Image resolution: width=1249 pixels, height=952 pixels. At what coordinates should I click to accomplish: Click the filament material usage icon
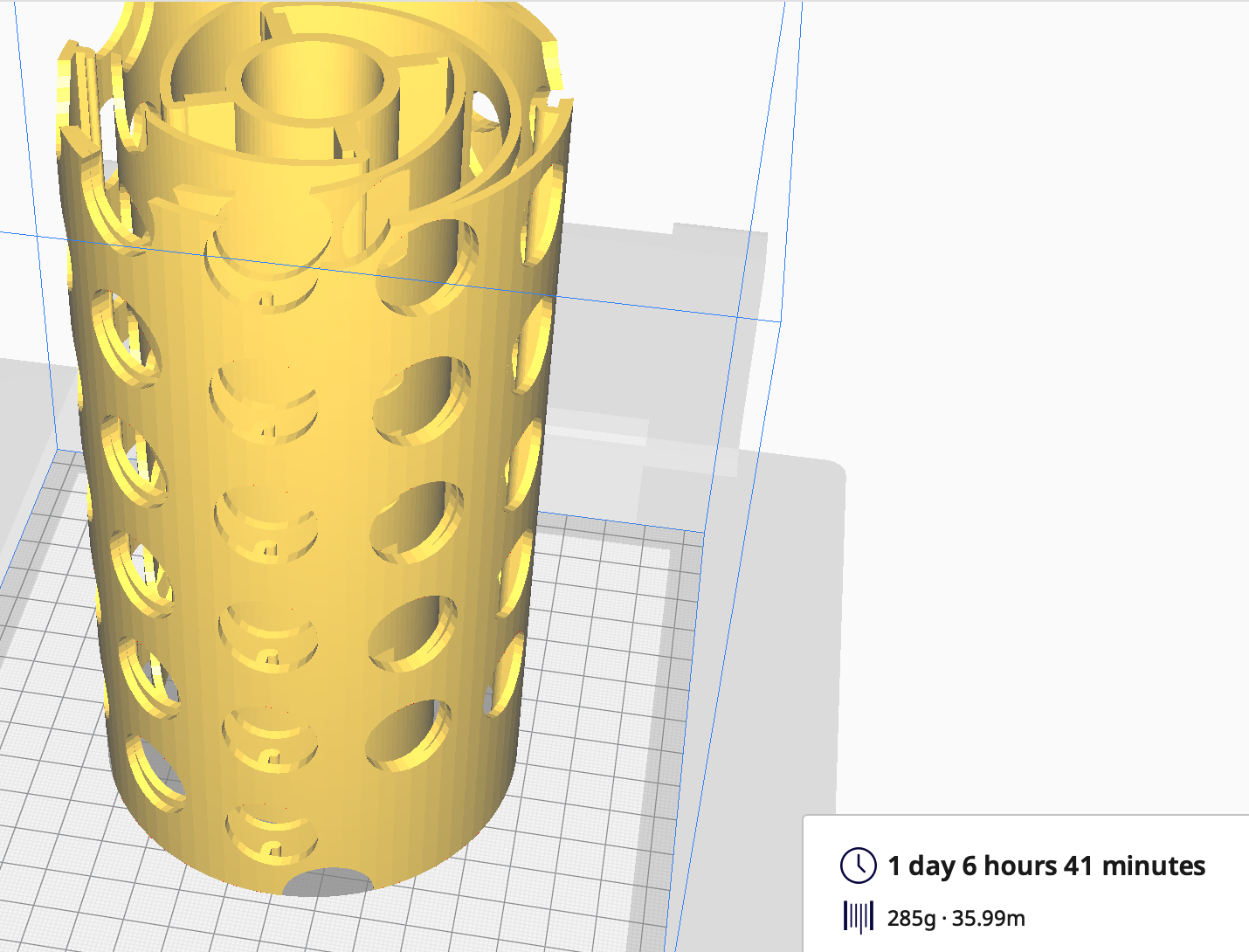(858, 917)
